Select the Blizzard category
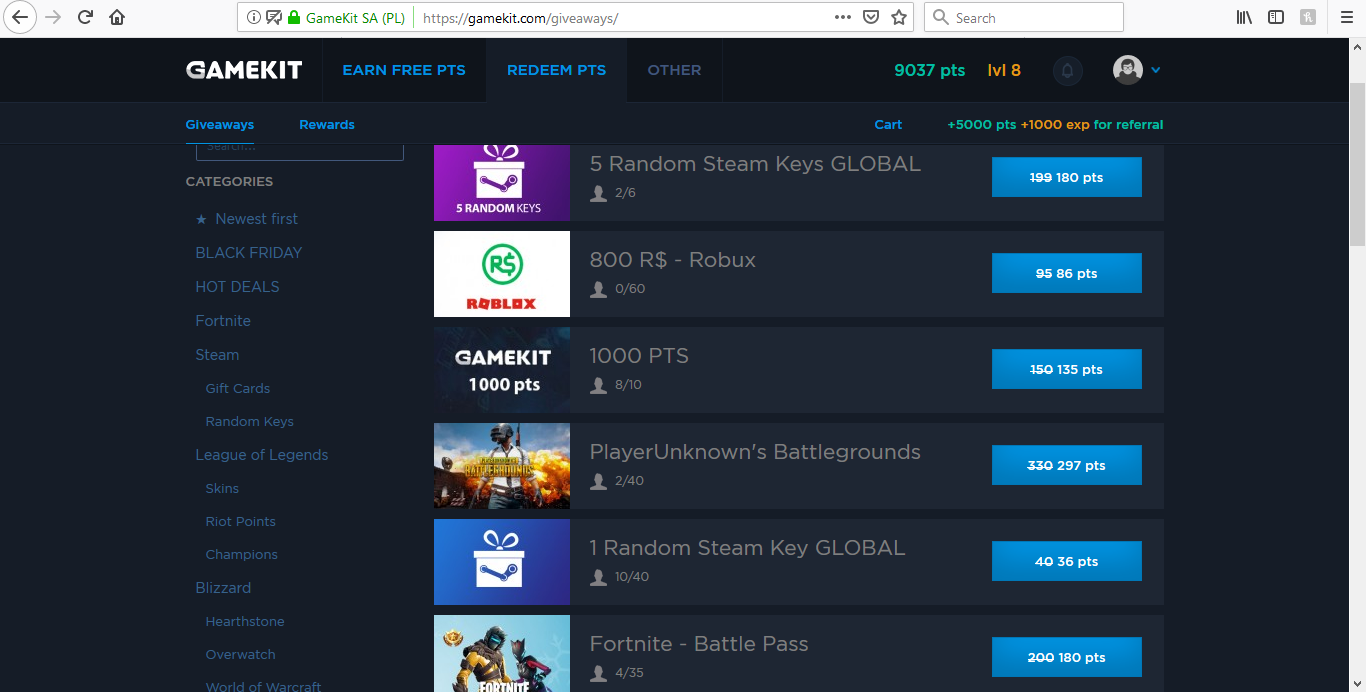This screenshot has height=692, width=1366. 223,588
